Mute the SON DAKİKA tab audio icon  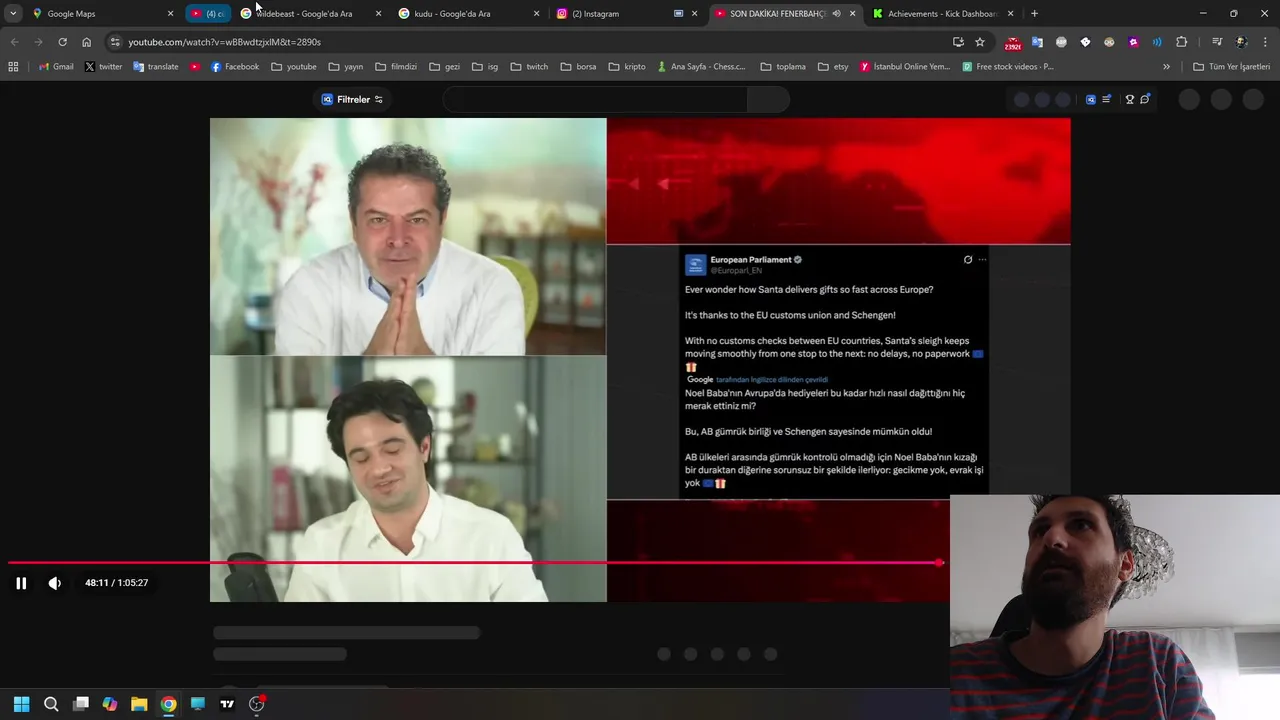[836, 14]
